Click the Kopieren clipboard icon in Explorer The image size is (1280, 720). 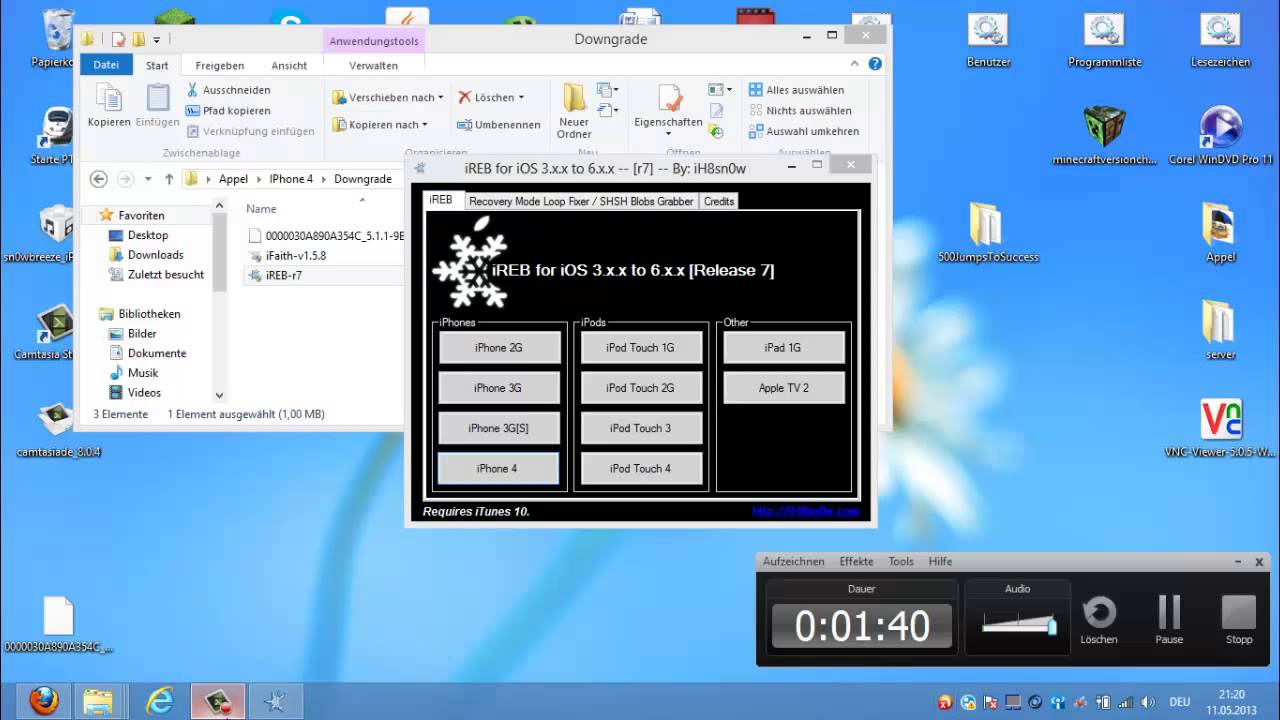(108, 98)
